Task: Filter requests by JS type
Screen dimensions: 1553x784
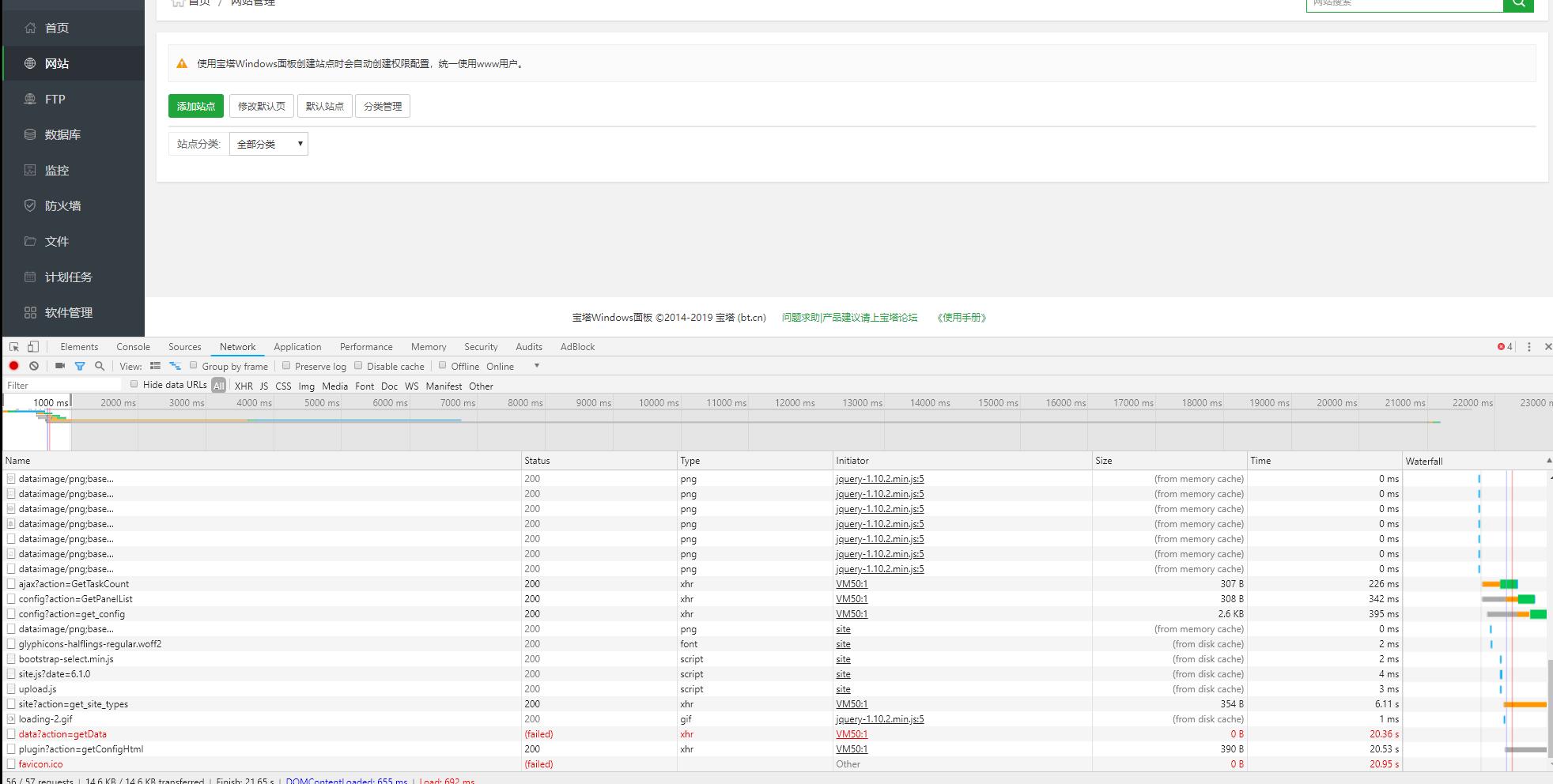Action: point(264,386)
